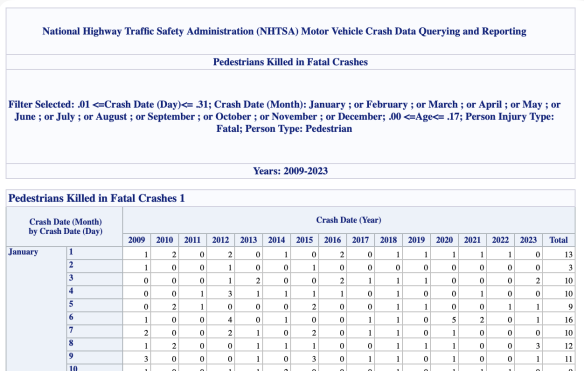The image size is (584, 371).
Task: Click the 2020 value 5 in the January 6 row
Action: tap(454, 320)
